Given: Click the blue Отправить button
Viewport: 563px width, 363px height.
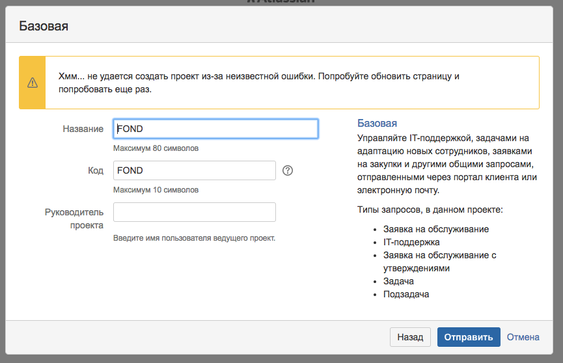Looking at the screenshot, I should 469,337.
